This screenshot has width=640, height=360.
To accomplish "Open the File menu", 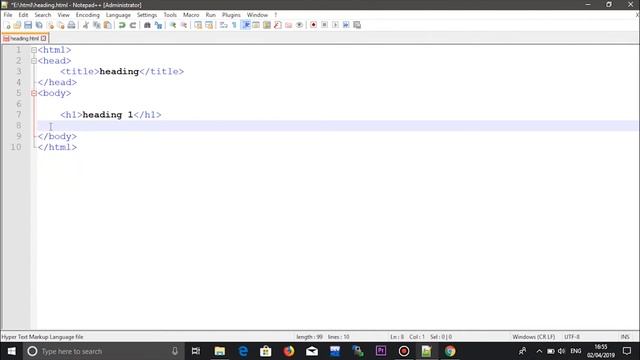I will (8, 15).
